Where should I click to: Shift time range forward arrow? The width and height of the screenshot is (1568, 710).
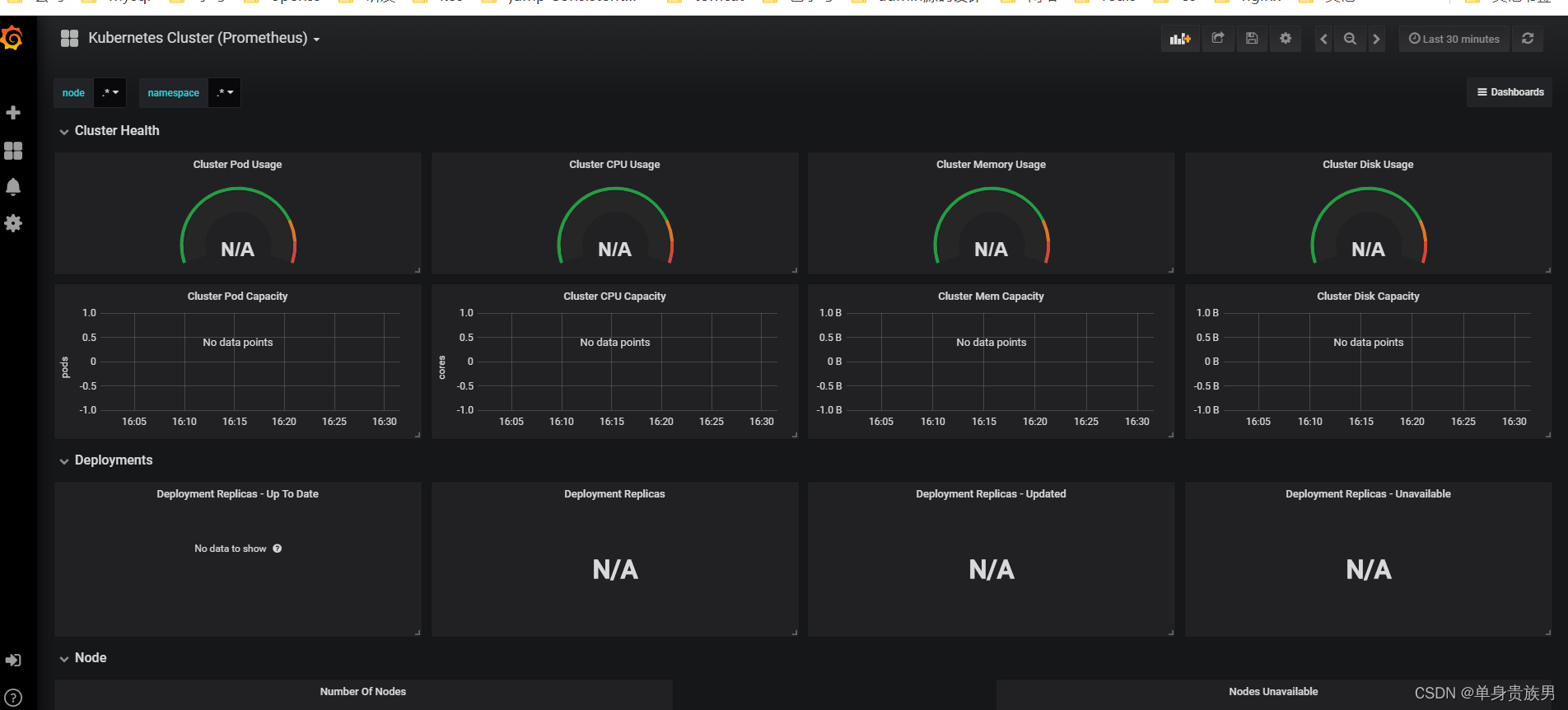(1376, 39)
